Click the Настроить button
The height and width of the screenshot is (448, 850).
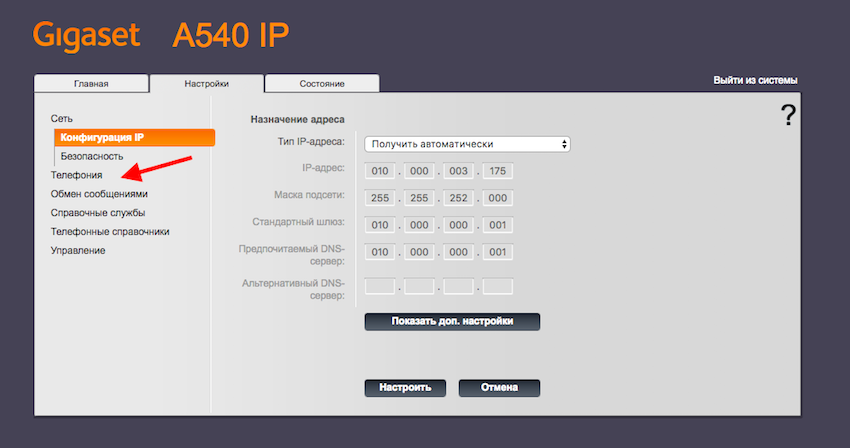point(405,387)
